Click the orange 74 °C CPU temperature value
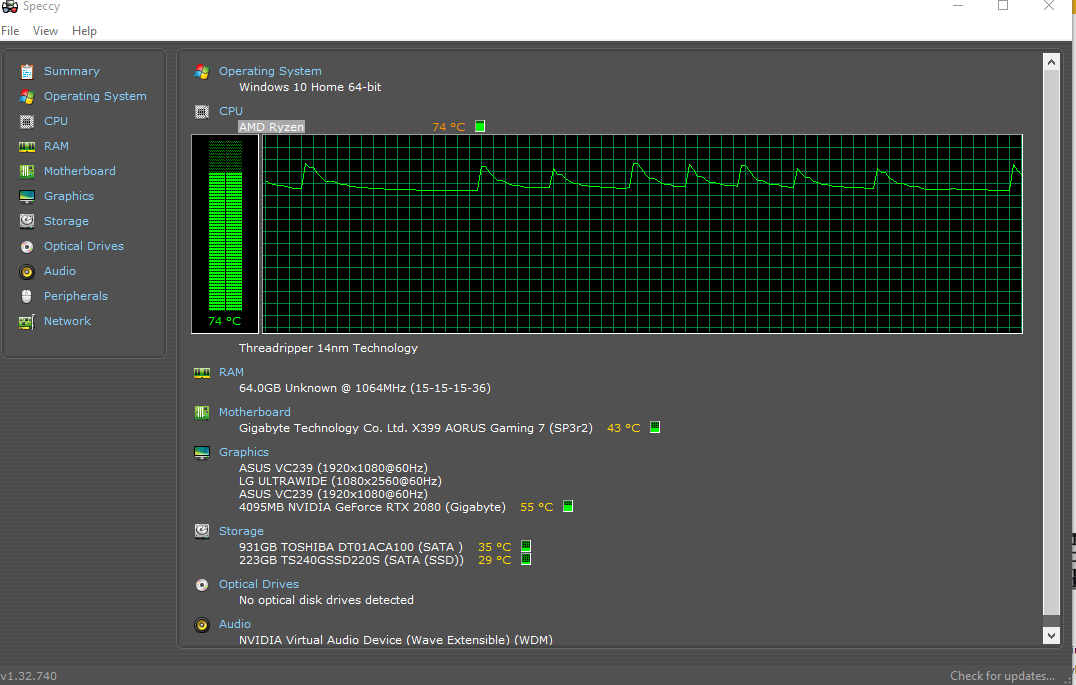The height and width of the screenshot is (685, 1076). tap(449, 127)
